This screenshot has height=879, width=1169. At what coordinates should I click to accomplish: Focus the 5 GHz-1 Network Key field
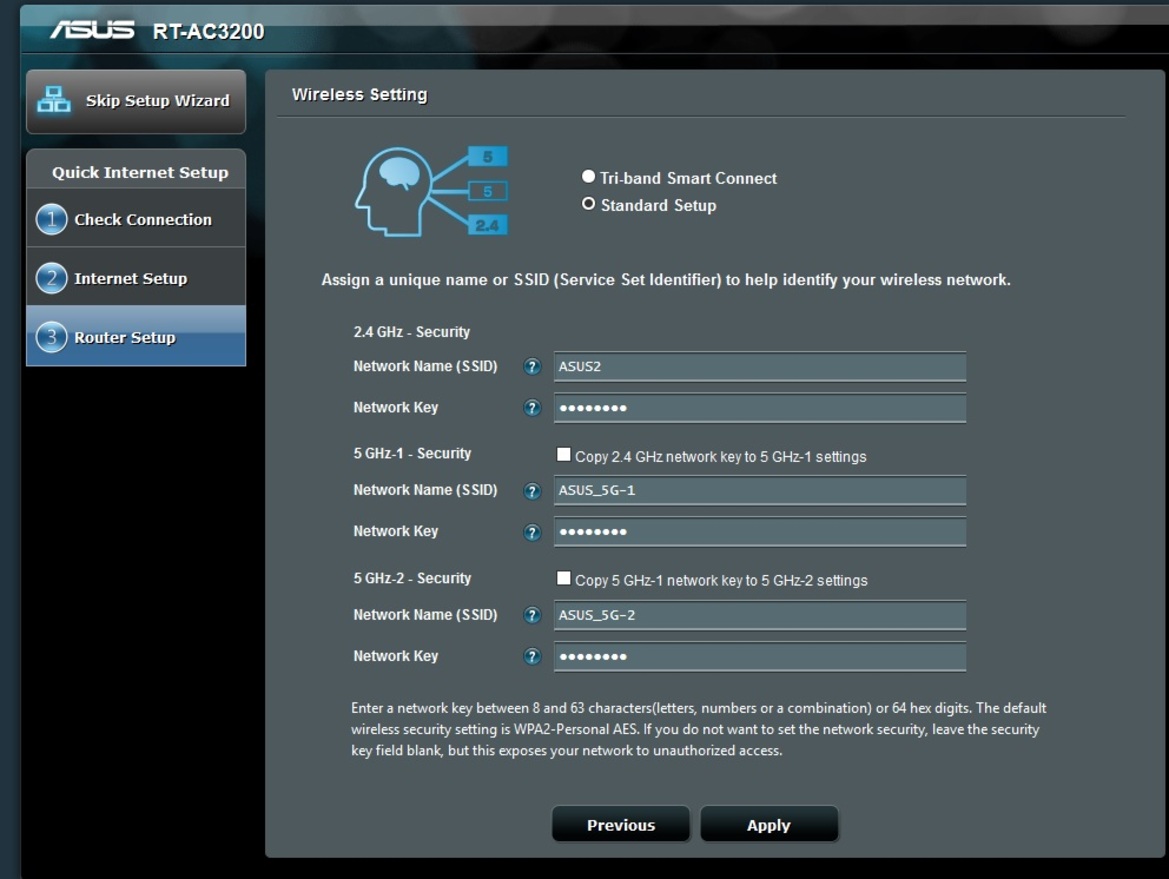(x=760, y=532)
